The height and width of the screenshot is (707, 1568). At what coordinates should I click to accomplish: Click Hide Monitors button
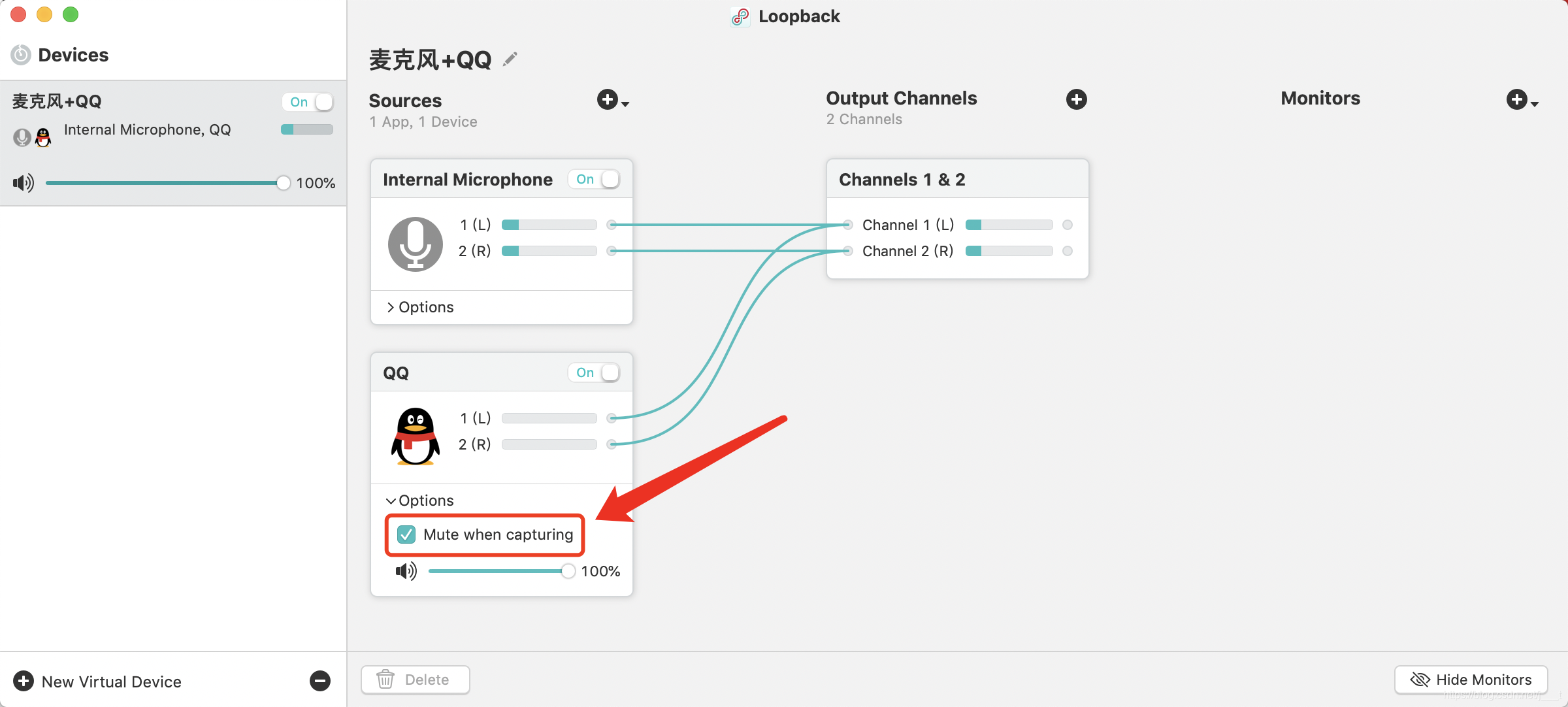pos(1471,680)
